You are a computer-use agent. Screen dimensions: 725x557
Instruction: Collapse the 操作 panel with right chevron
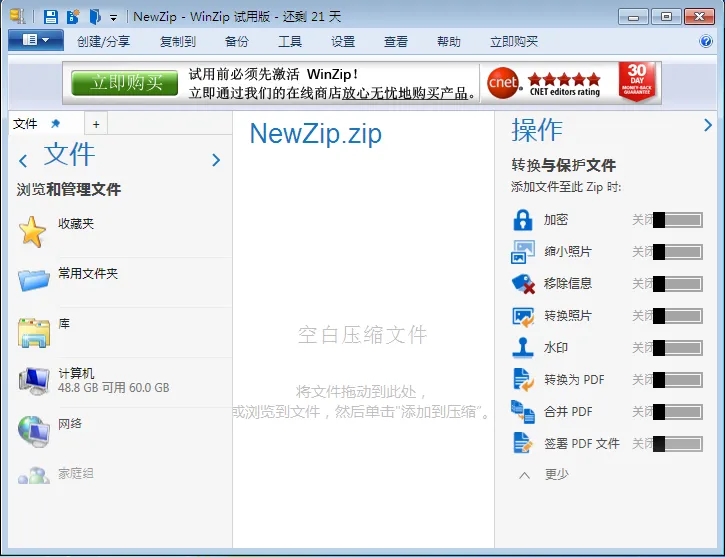point(707,125)
